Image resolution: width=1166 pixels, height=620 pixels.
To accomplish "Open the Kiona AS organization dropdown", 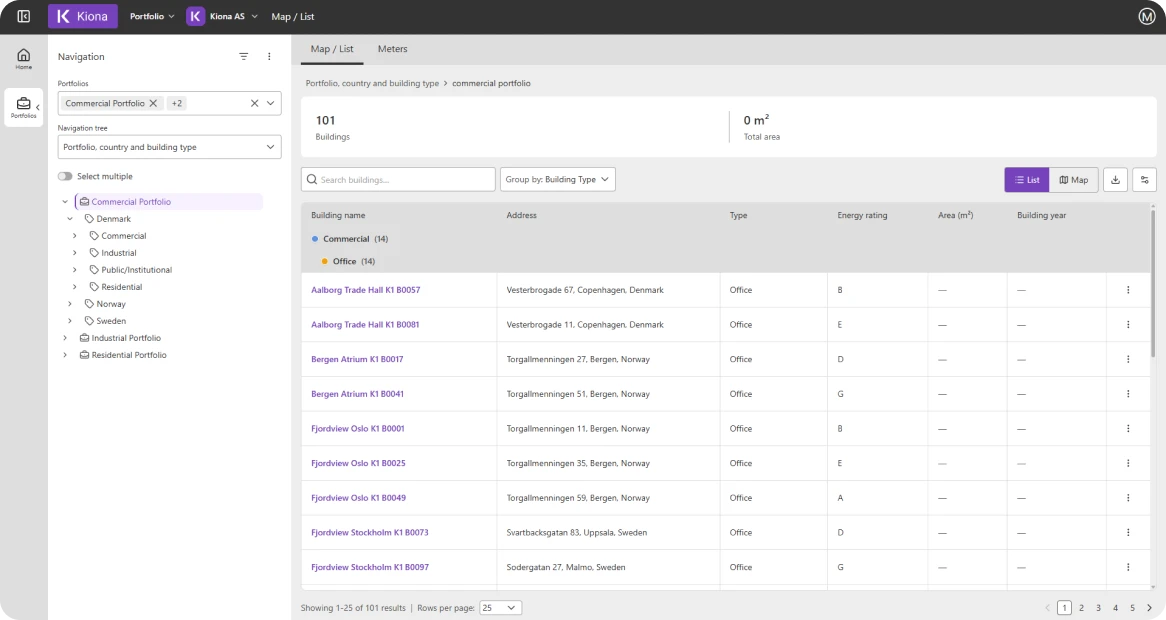I will [x=233, y=16].
